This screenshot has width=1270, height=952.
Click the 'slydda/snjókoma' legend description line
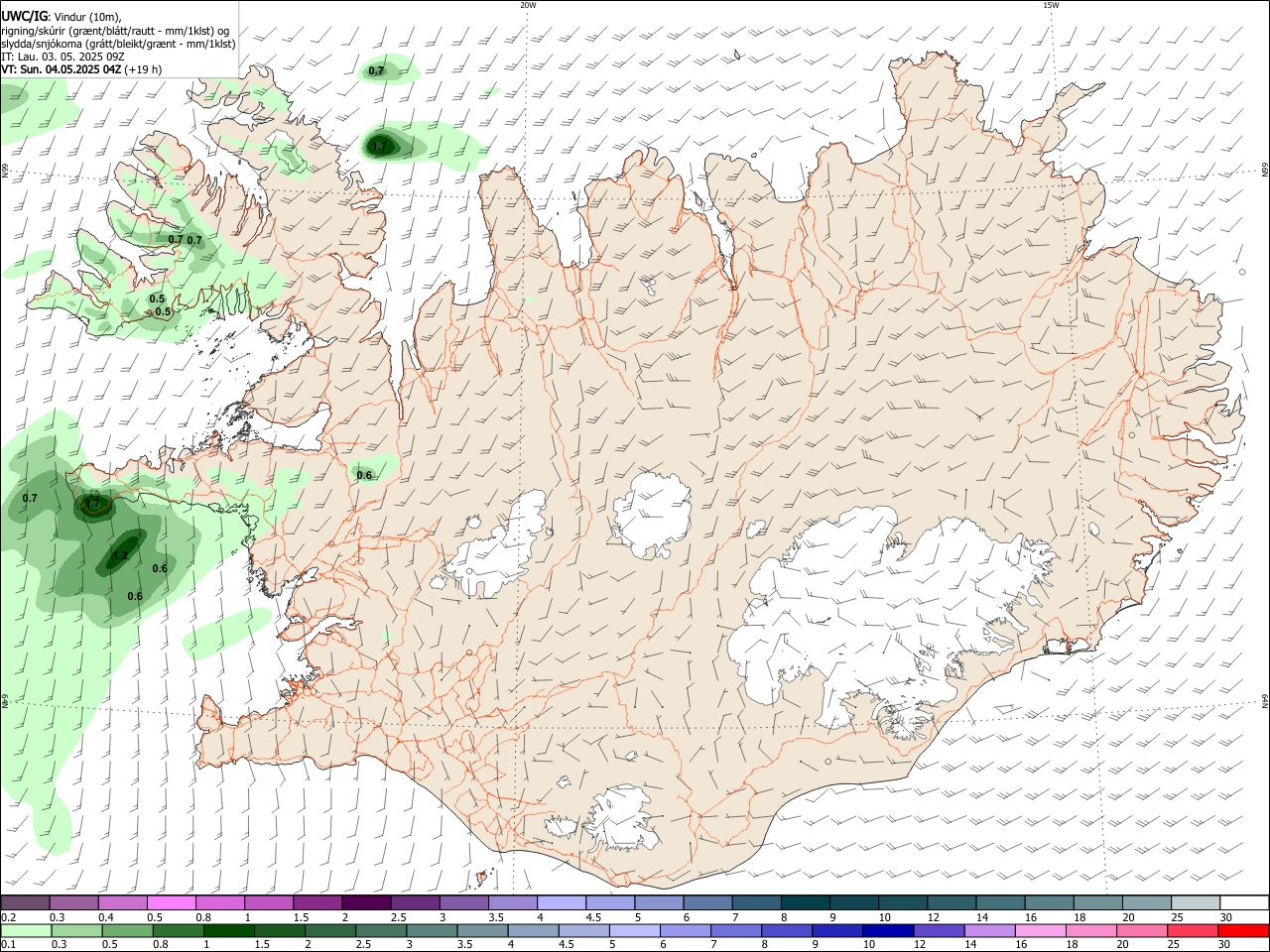(118, 44)
